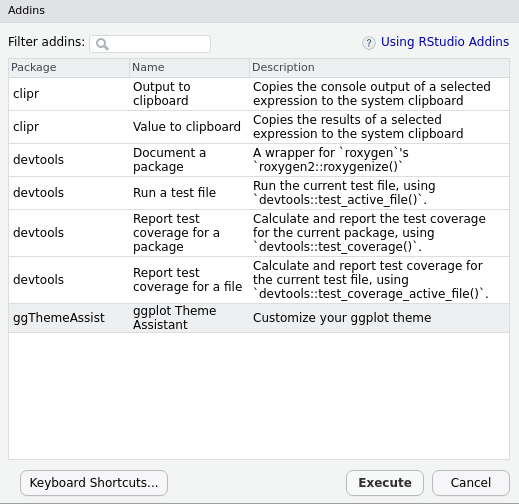Screen dimensions: 519x504
Task: Click the devtools::test_coverage_active_file() description
Action: click(x=371, y=280)
